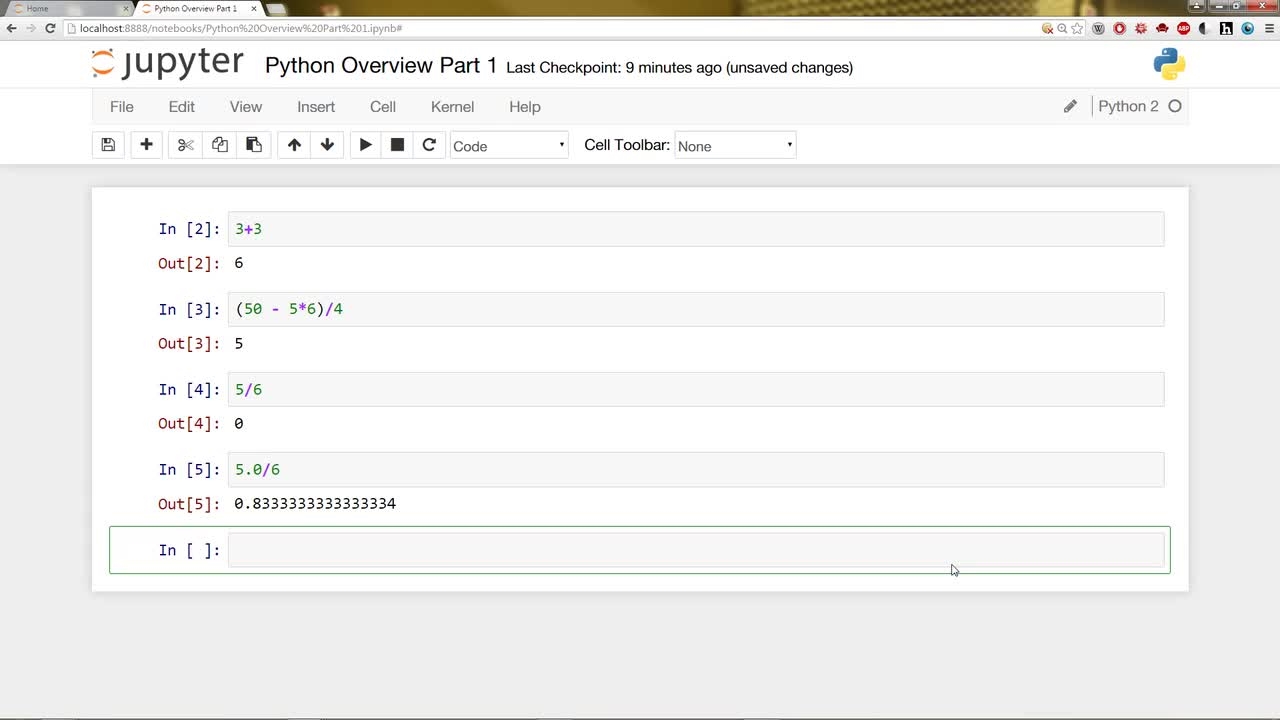This screenshot has width=1280, height=720.
Task: Open the cell type Code dropdown
Action: click(509, 146)
